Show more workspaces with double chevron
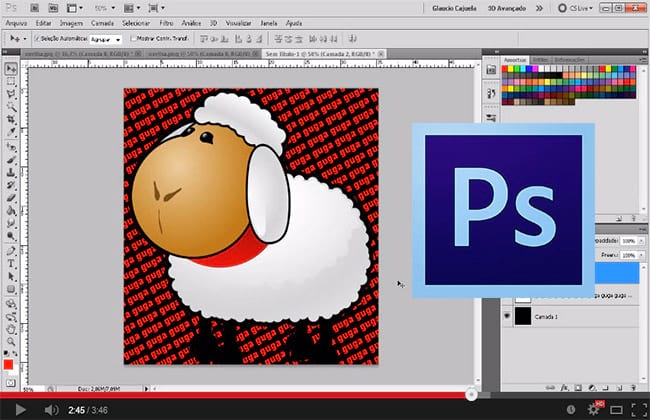The image size is (650, 420). pos(539,8)
